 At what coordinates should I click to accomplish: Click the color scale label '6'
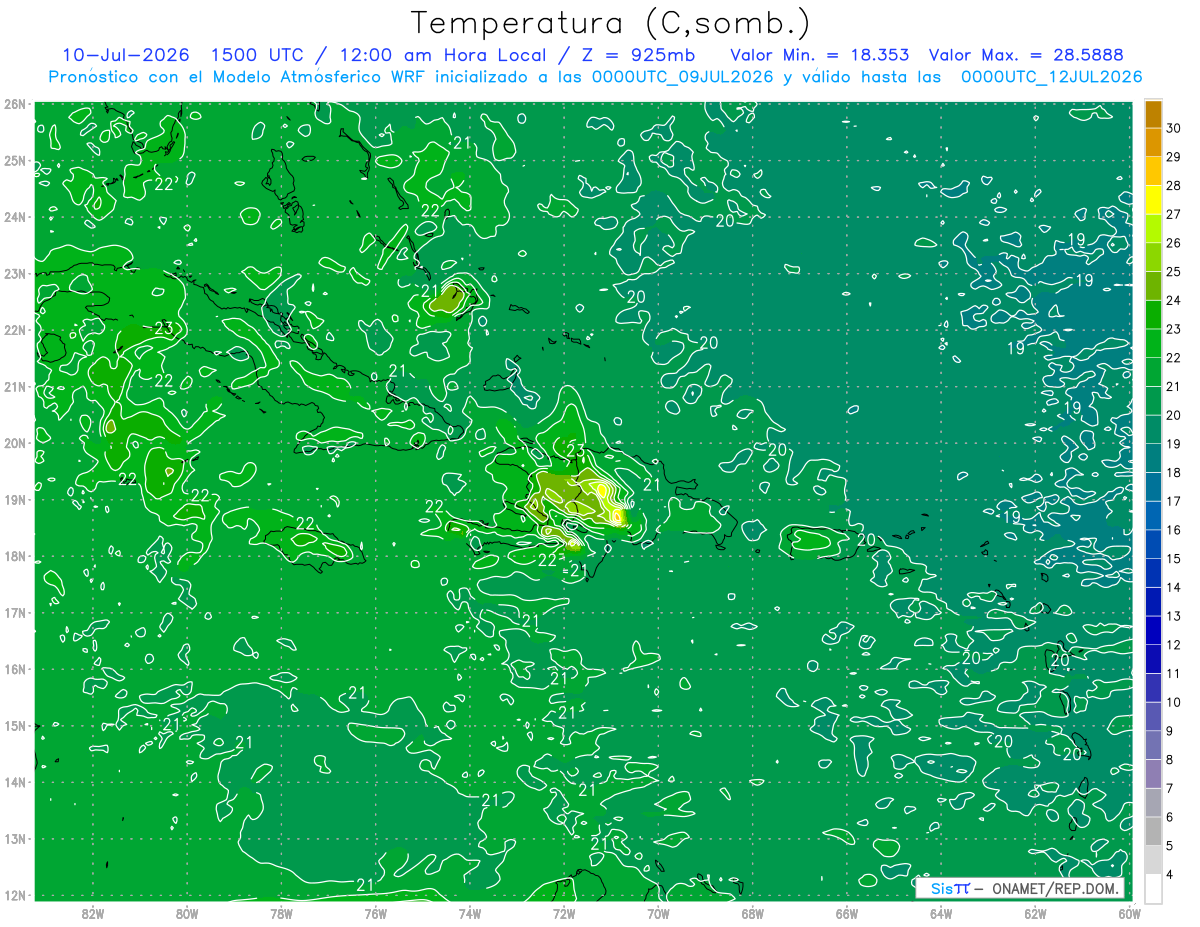tap(1170, 817)
